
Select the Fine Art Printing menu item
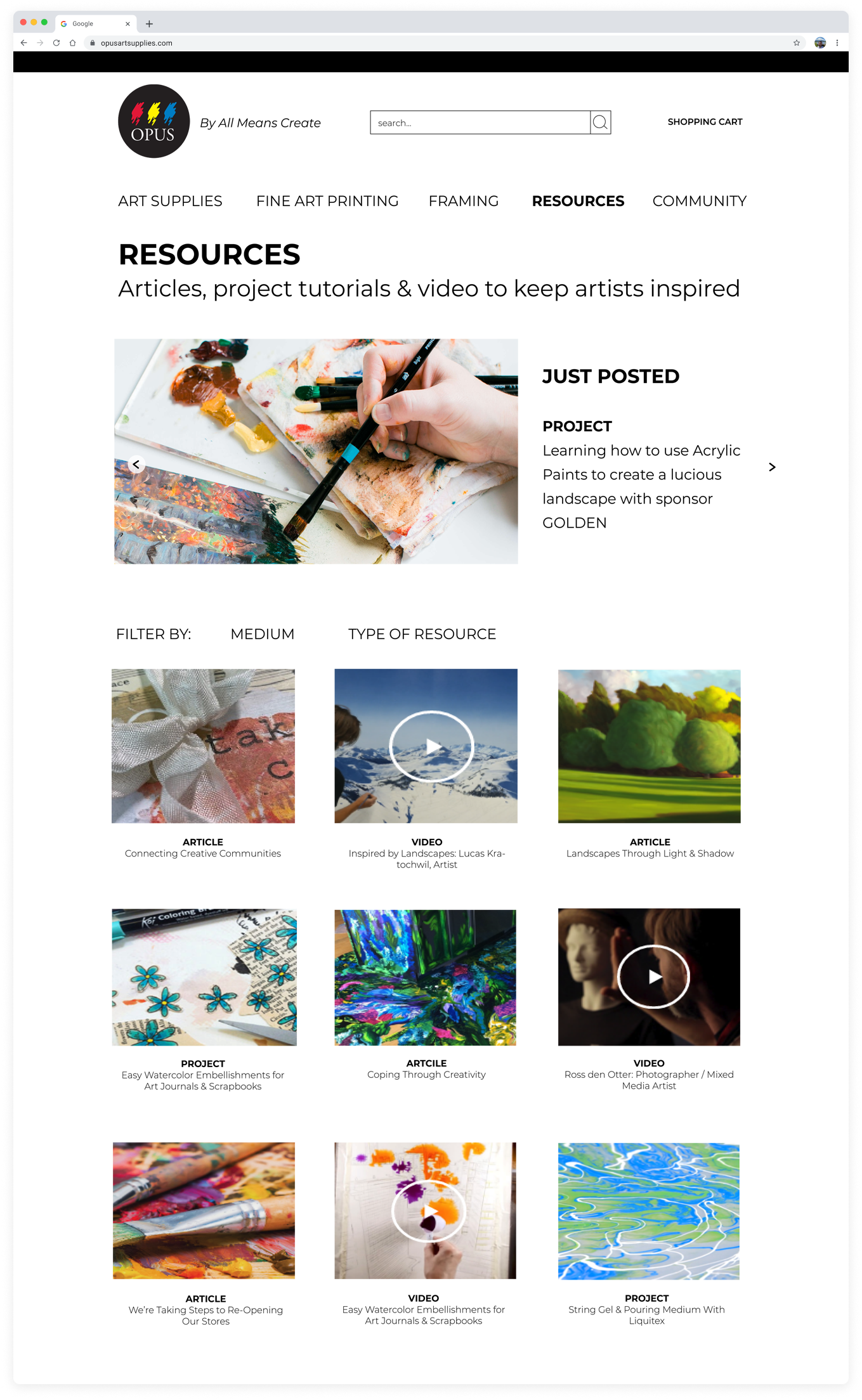[x=327, y=201]
